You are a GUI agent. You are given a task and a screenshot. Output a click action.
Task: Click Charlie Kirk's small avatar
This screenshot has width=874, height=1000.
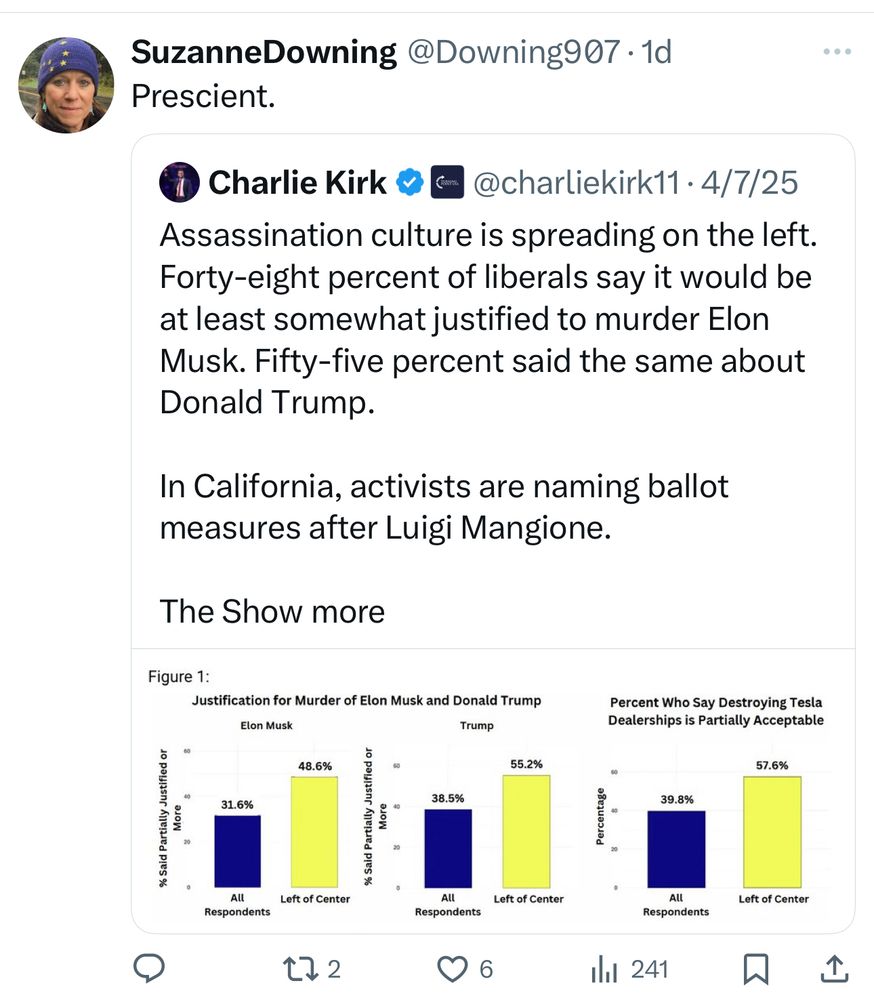179,182
